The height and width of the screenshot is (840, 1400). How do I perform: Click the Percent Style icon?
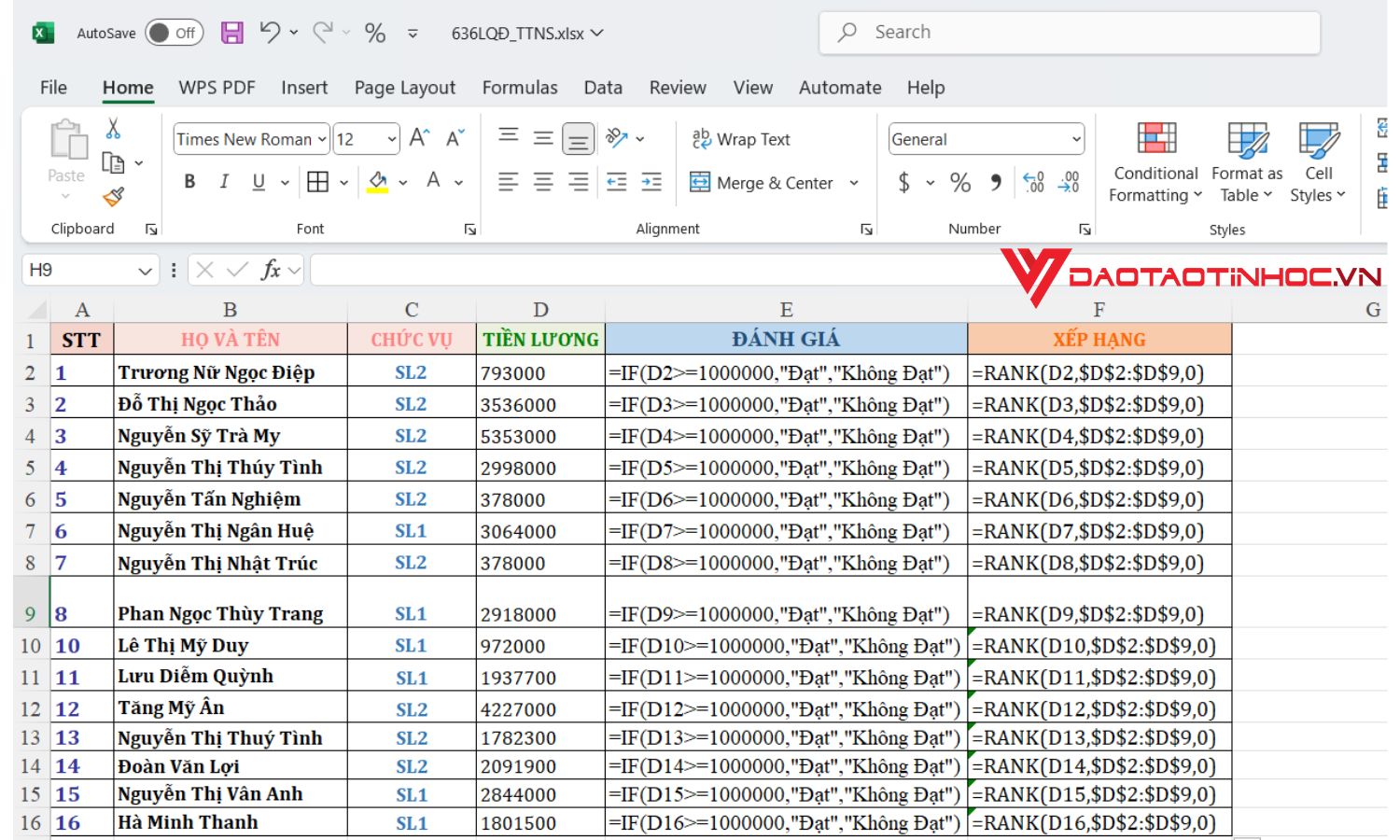pos(960,182)
